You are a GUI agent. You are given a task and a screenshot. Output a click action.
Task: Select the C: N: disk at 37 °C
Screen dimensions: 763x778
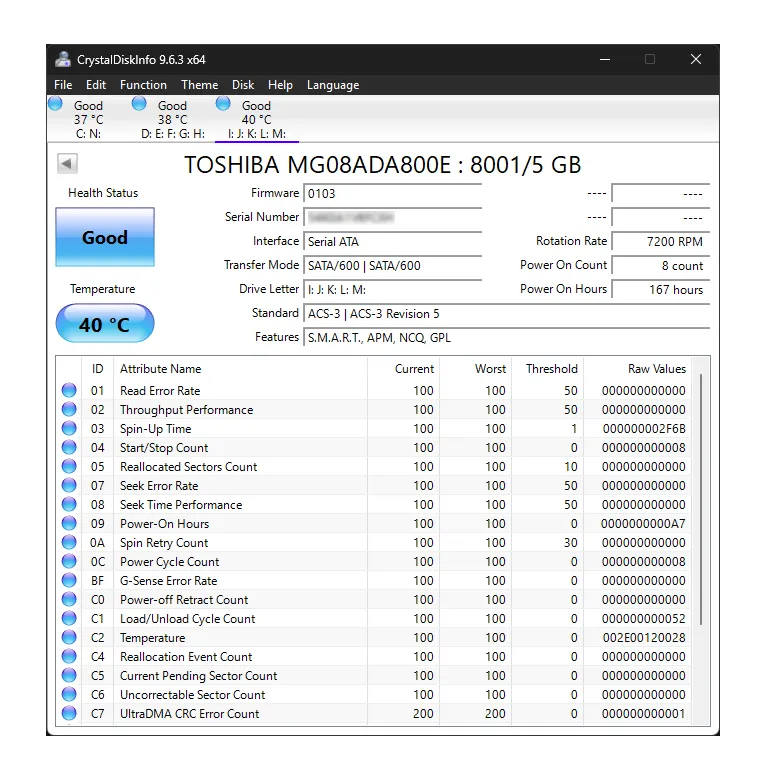click(88, 119)
